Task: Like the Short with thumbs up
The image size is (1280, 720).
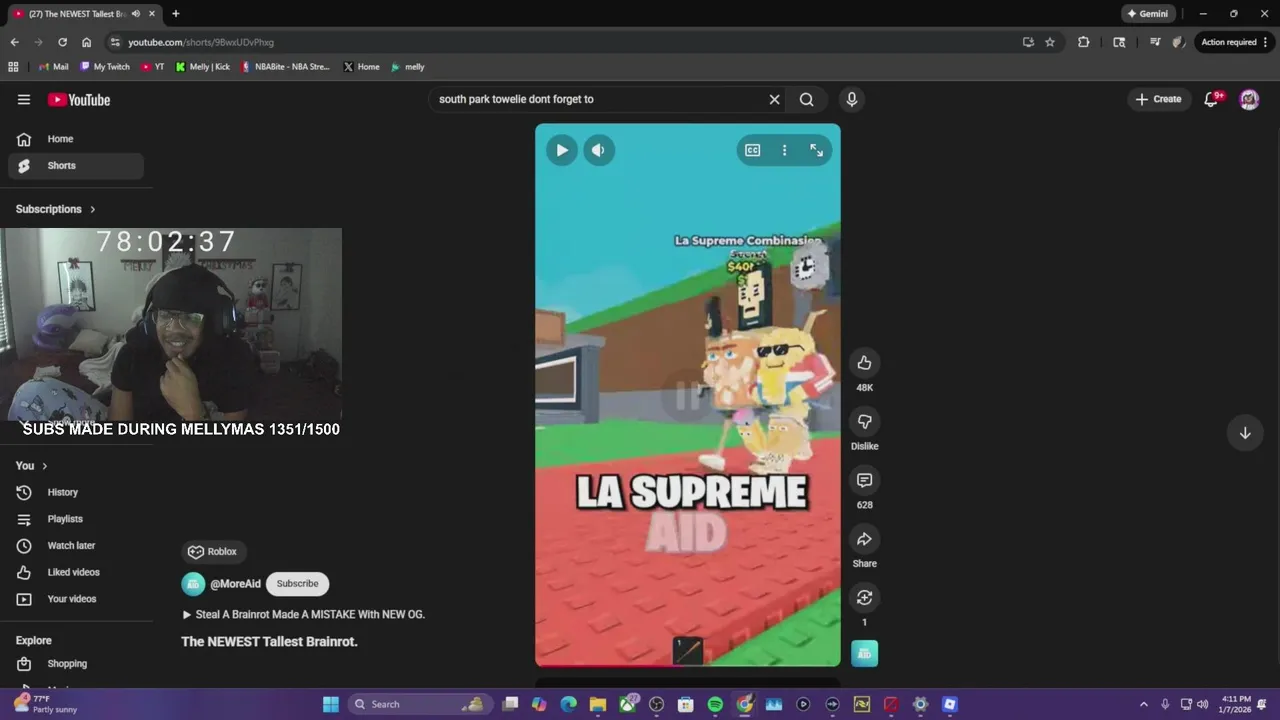Action: [864, 363]
